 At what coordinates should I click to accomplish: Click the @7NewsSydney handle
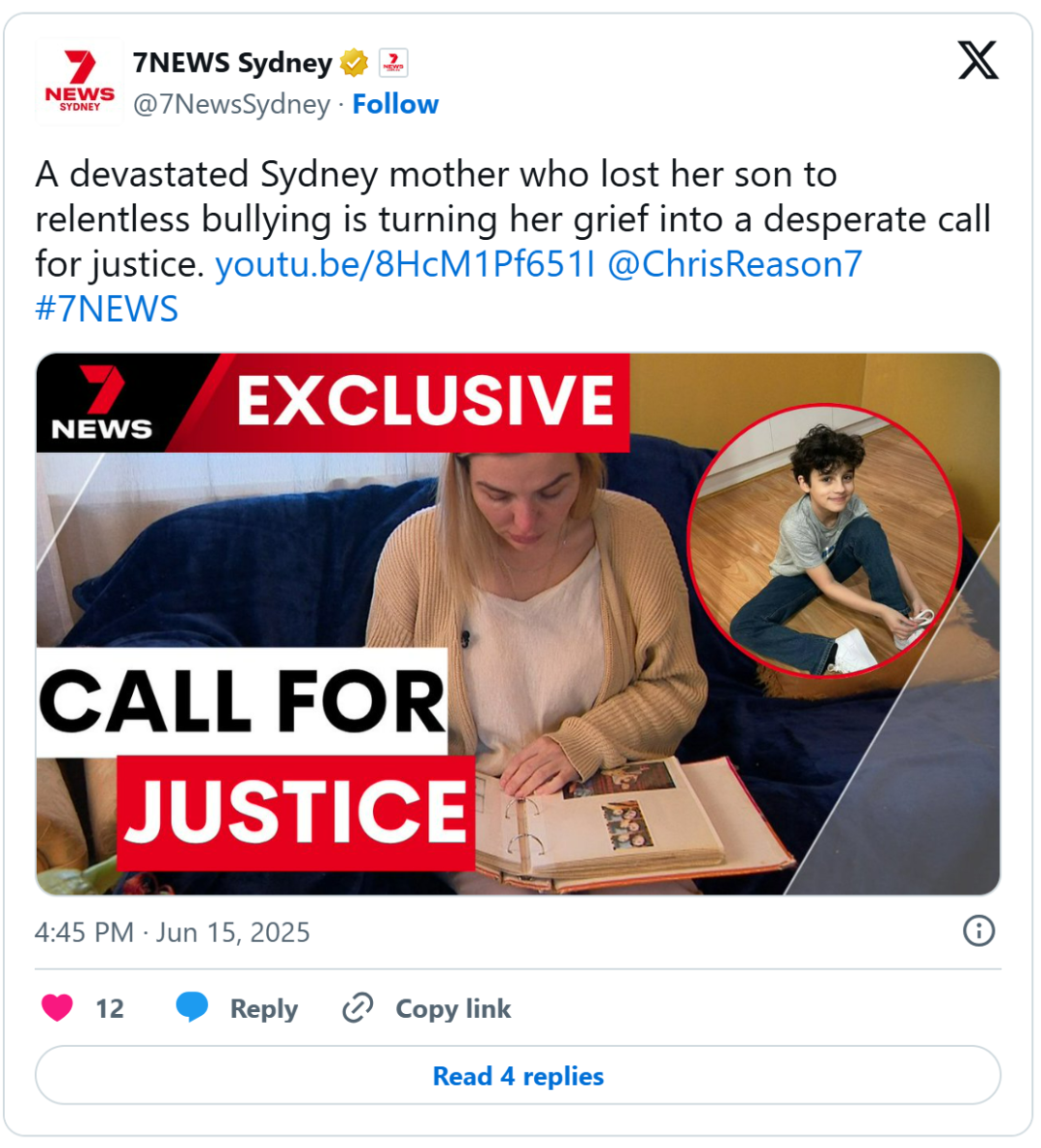231,105
